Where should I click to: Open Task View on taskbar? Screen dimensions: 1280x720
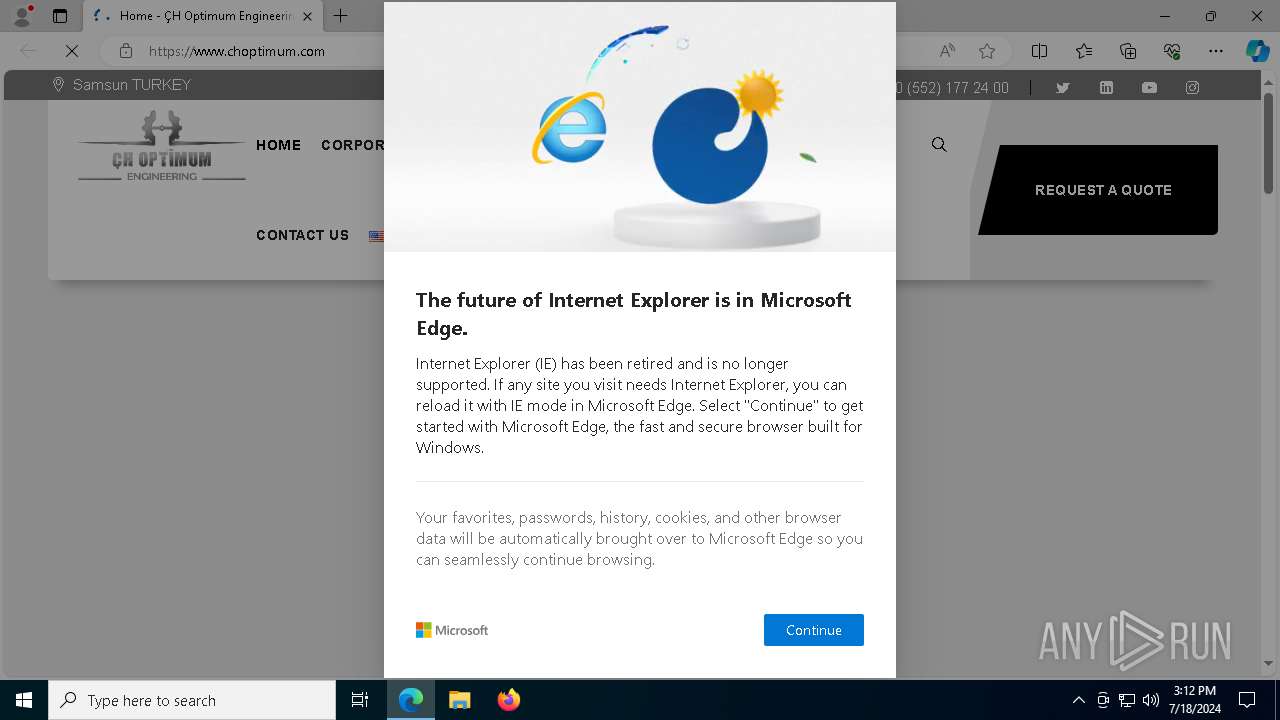pos(360,700)
